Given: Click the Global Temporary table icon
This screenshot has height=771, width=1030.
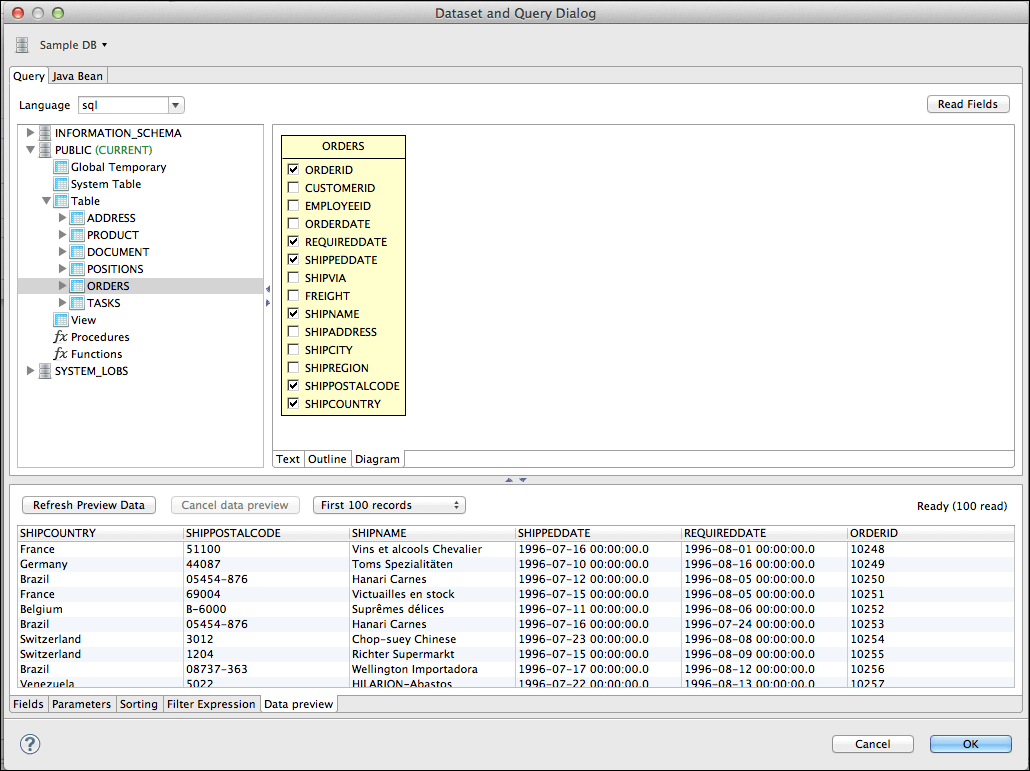Looking at the screenshot, I should 61,167.
